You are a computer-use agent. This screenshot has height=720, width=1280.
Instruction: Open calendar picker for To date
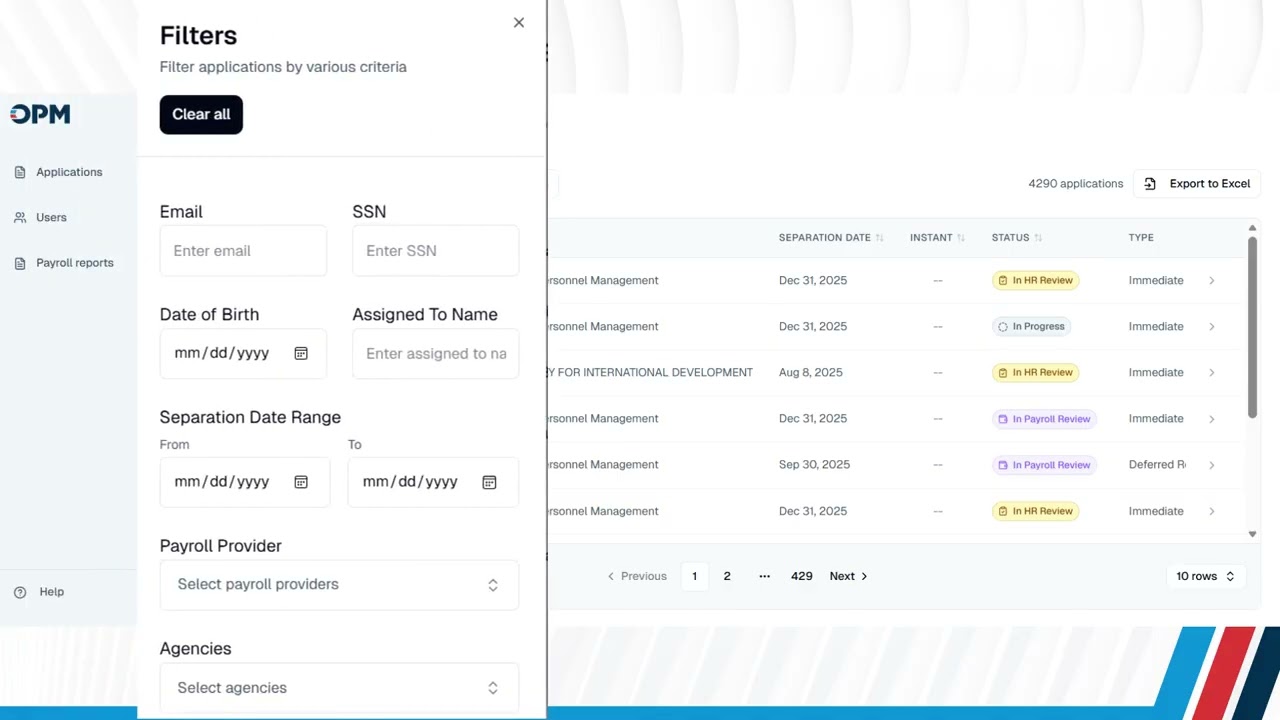[x=489, y=482]
